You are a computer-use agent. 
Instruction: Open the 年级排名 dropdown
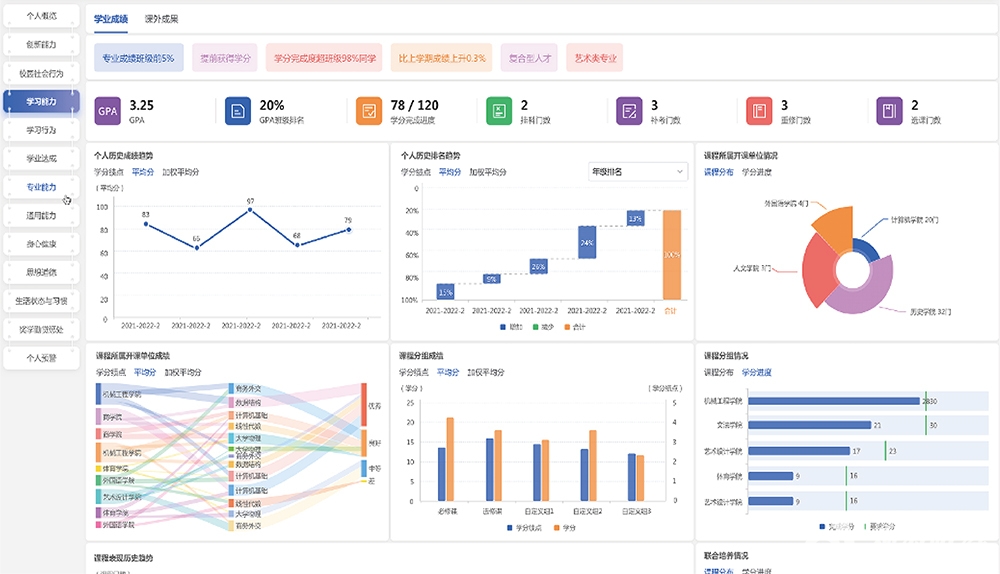point(637,172)
